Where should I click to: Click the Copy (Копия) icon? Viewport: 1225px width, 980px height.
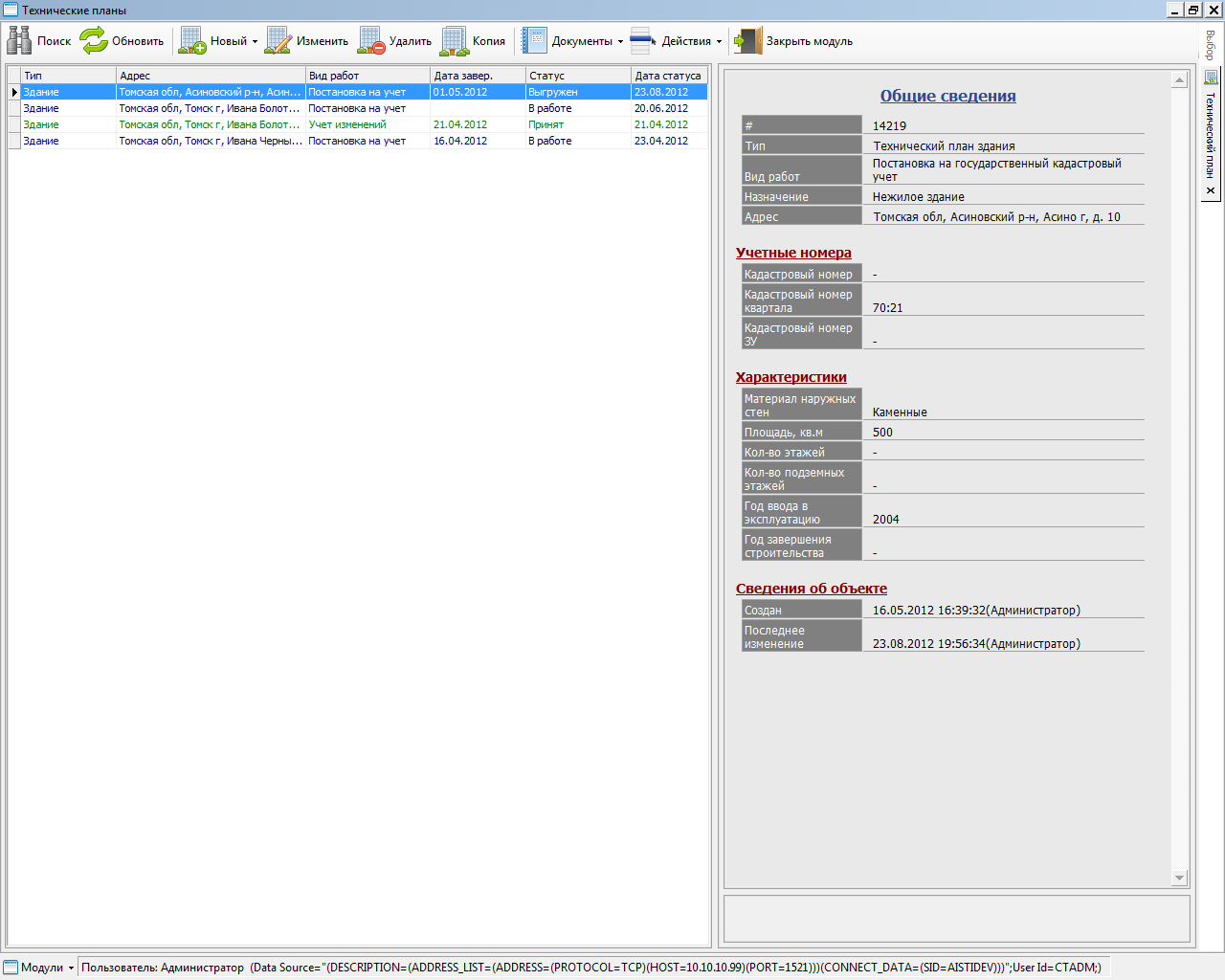(x=455, y=41)
